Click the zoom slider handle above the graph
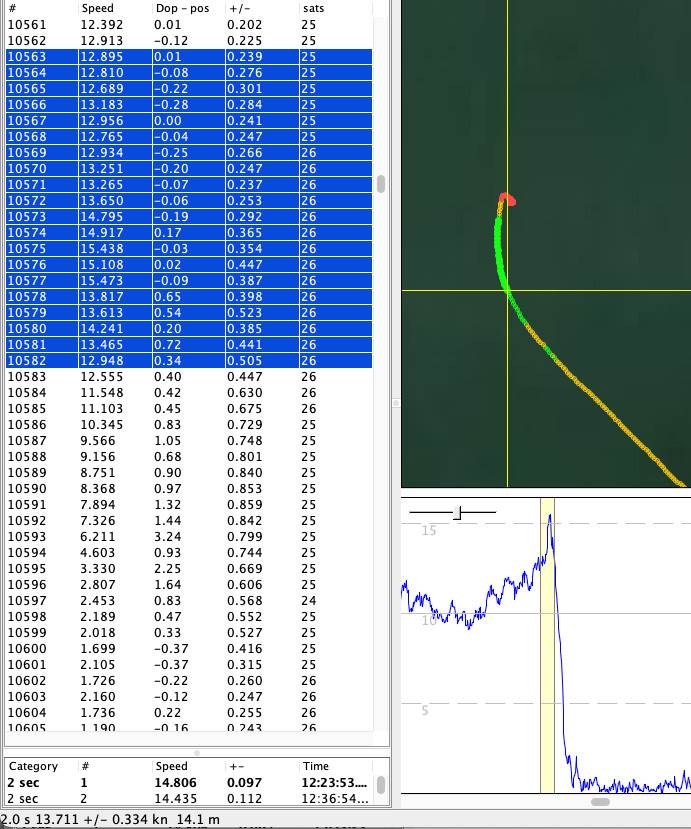 click(x=458, y=513)
